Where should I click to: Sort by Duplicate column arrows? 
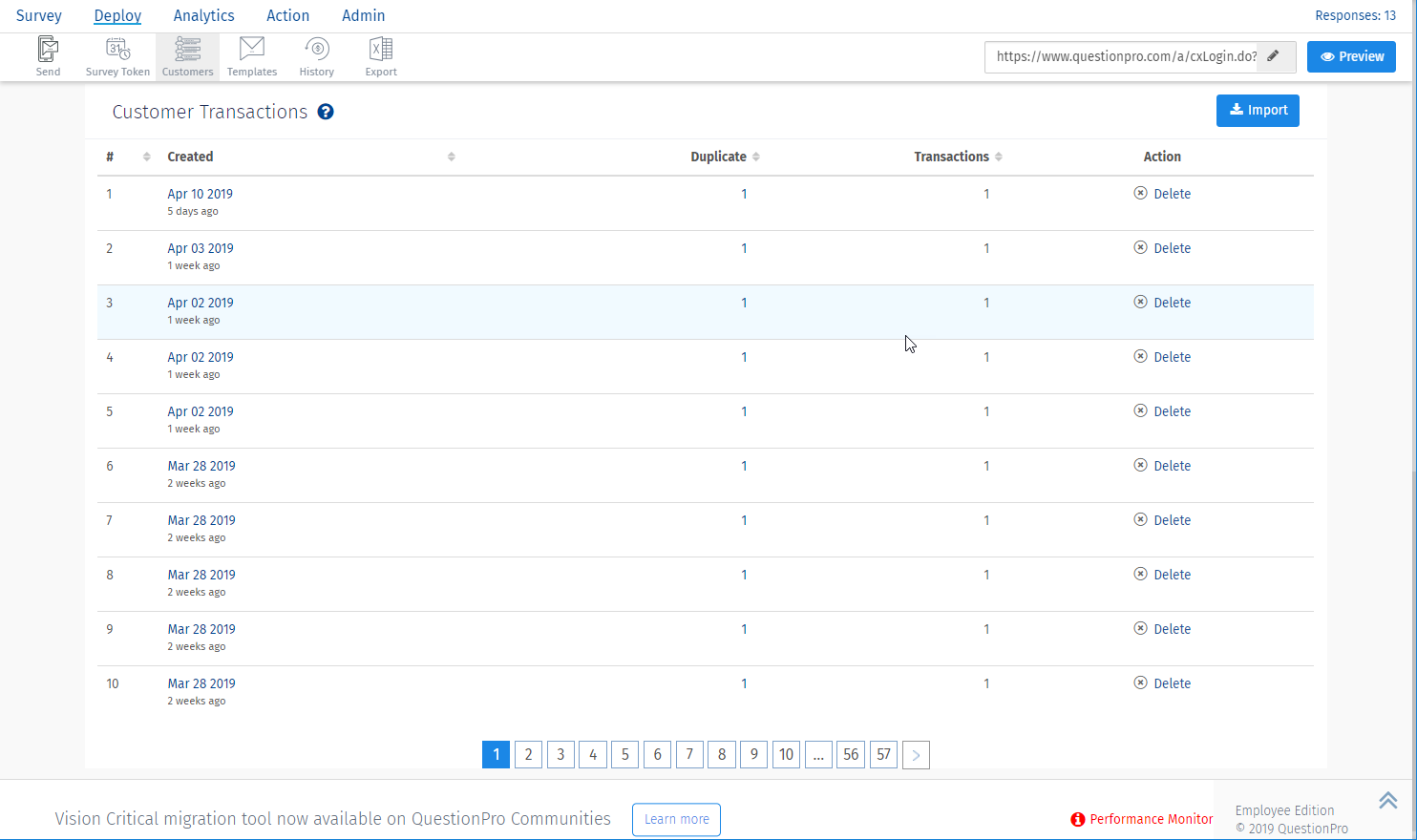click(x=755, y=157)
